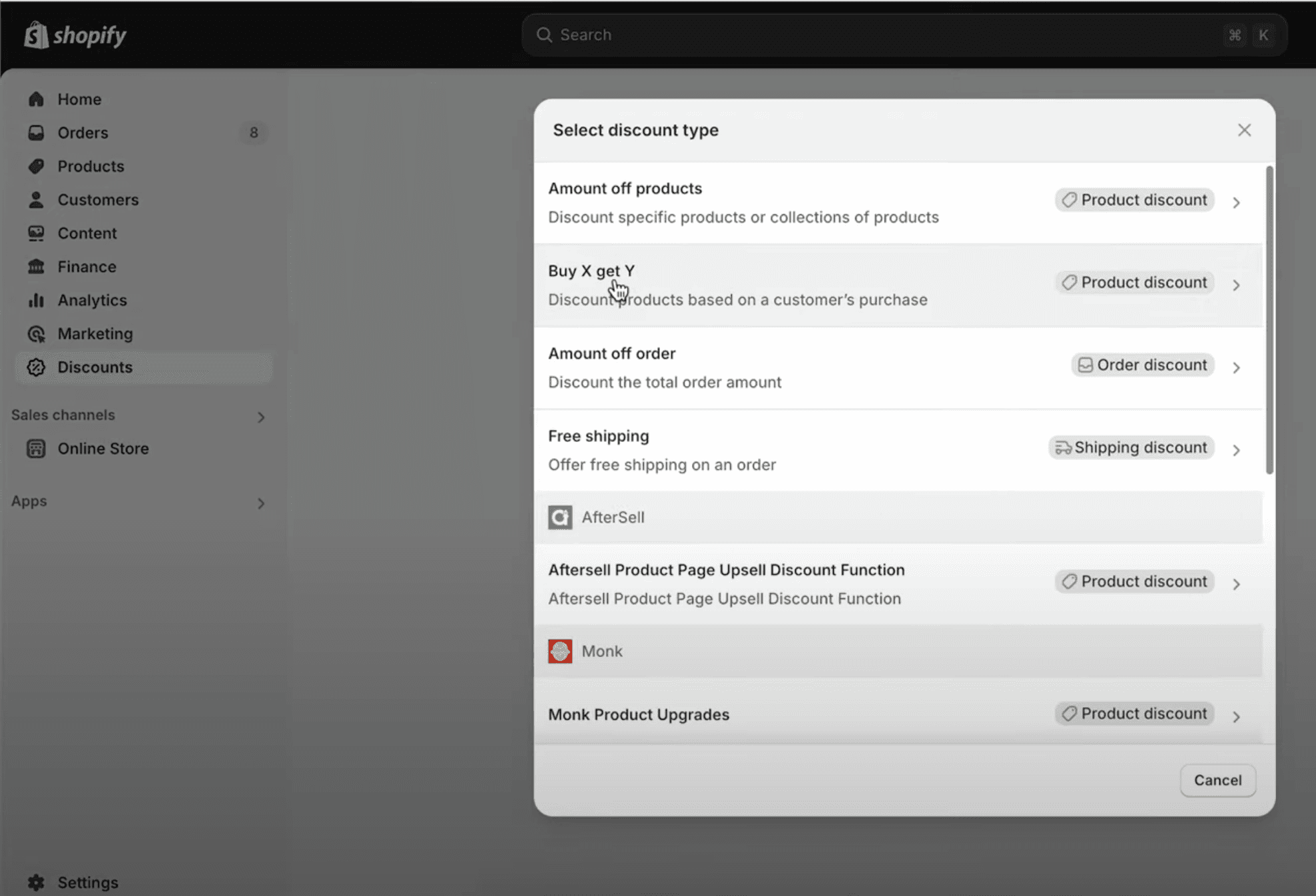Open Buy X get Y via its chevron
Image resolution: width=1316 pixels, height=896 pixels.
[1236, 285]
